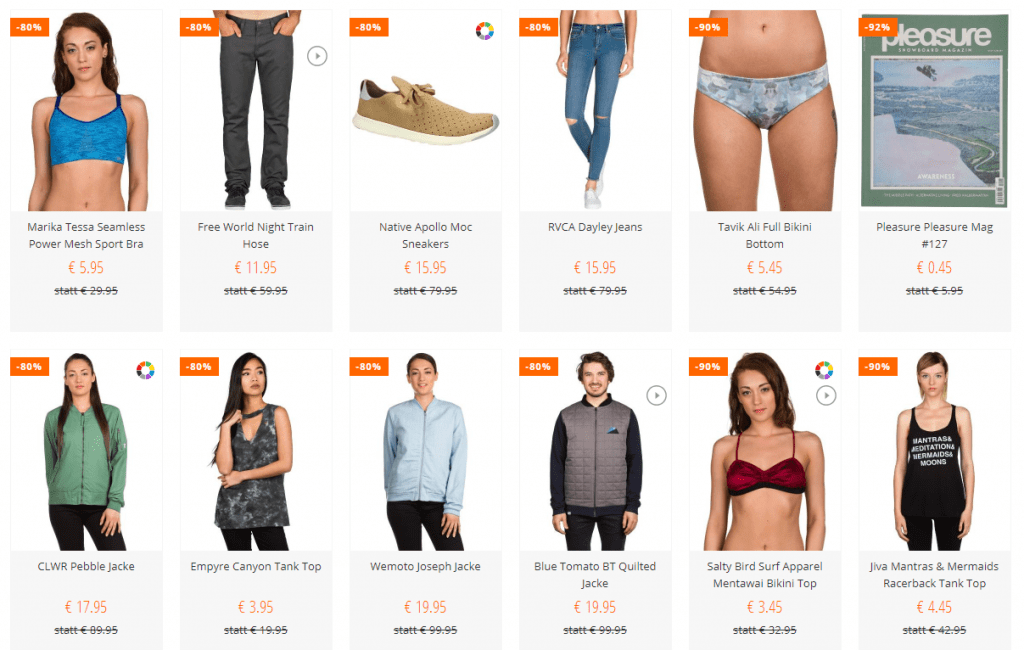The height and width of the screenshot is (650, 1024).
Task: Play video for Free World Night Train Hose
Action: (x=317, y=56)
